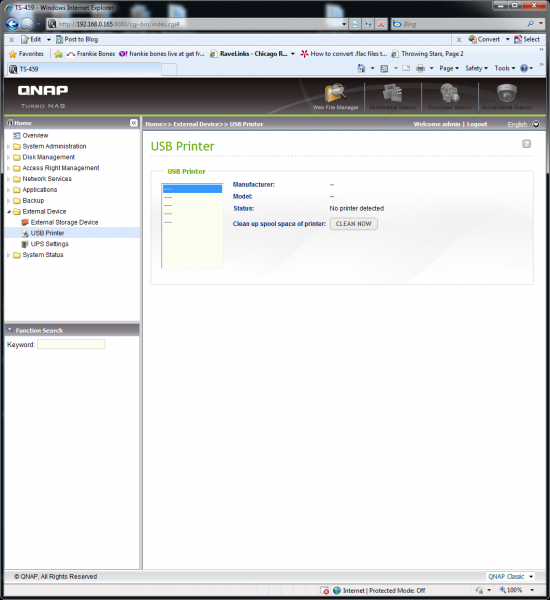Open the Favorites button

click(x=26, y=54)
